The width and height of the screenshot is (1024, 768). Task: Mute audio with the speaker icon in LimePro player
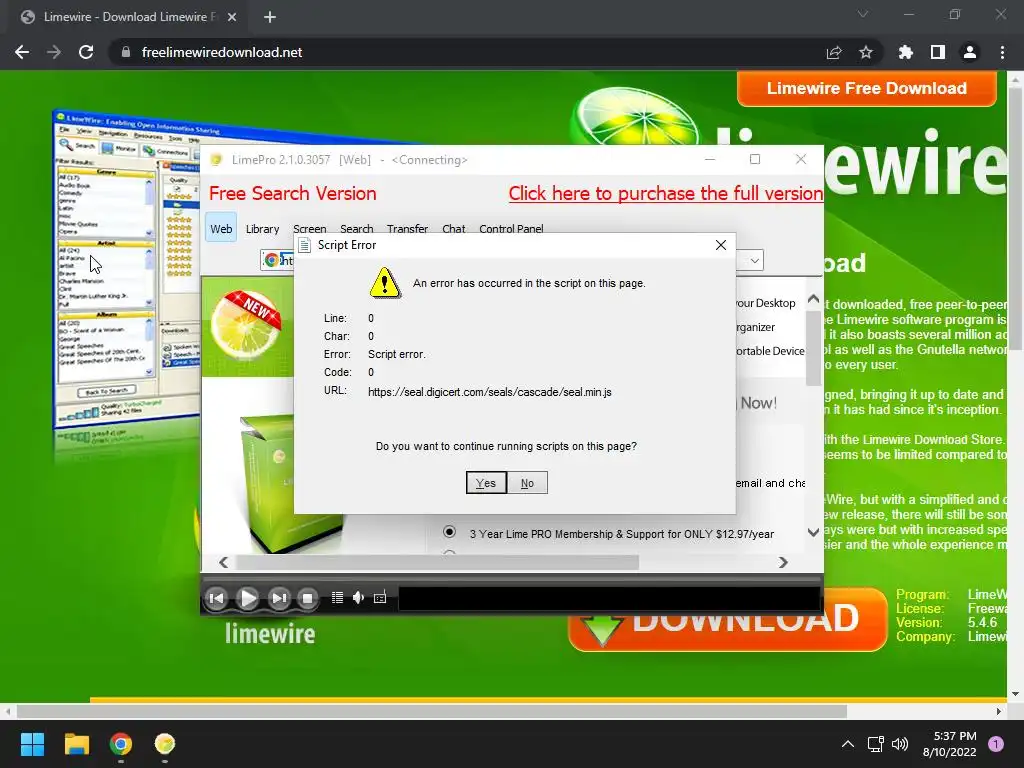359,598
